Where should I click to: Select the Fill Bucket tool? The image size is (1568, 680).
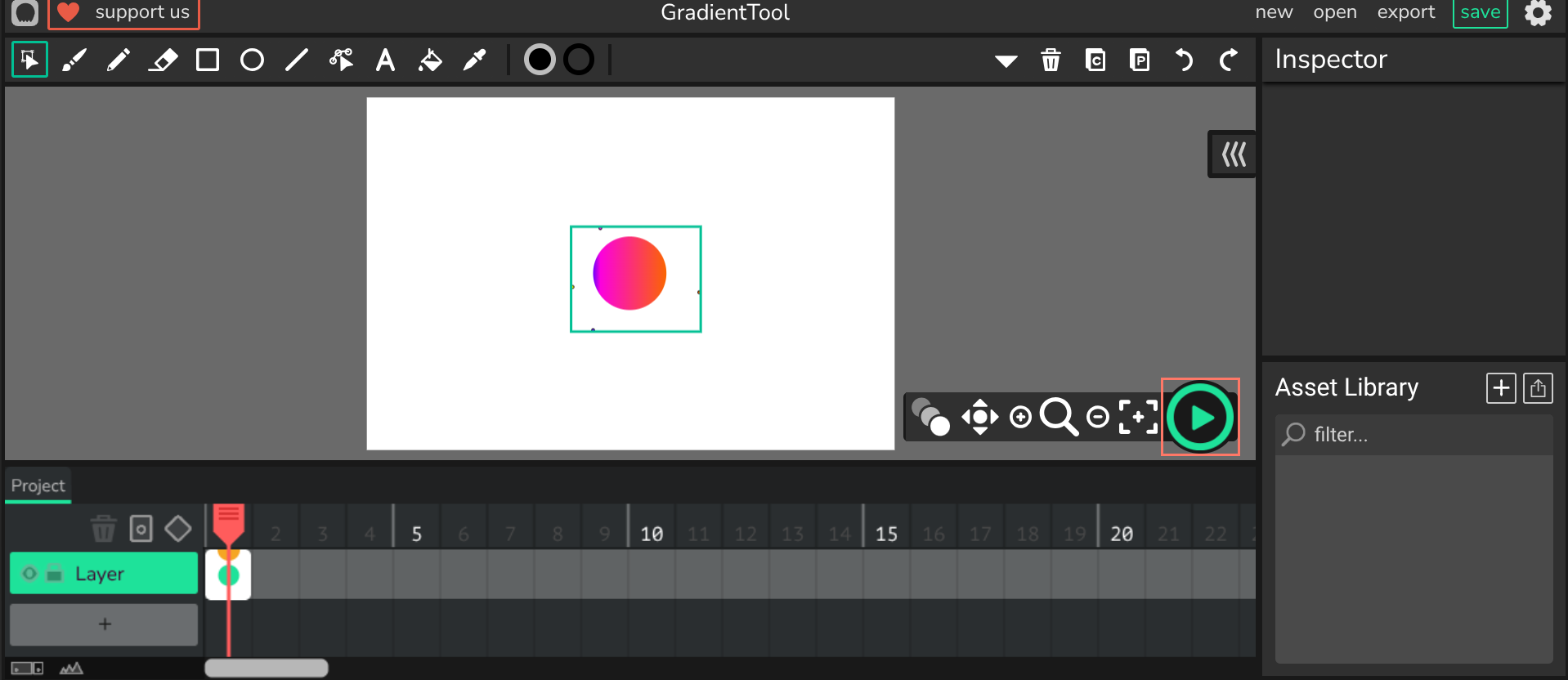pos(430,60)
